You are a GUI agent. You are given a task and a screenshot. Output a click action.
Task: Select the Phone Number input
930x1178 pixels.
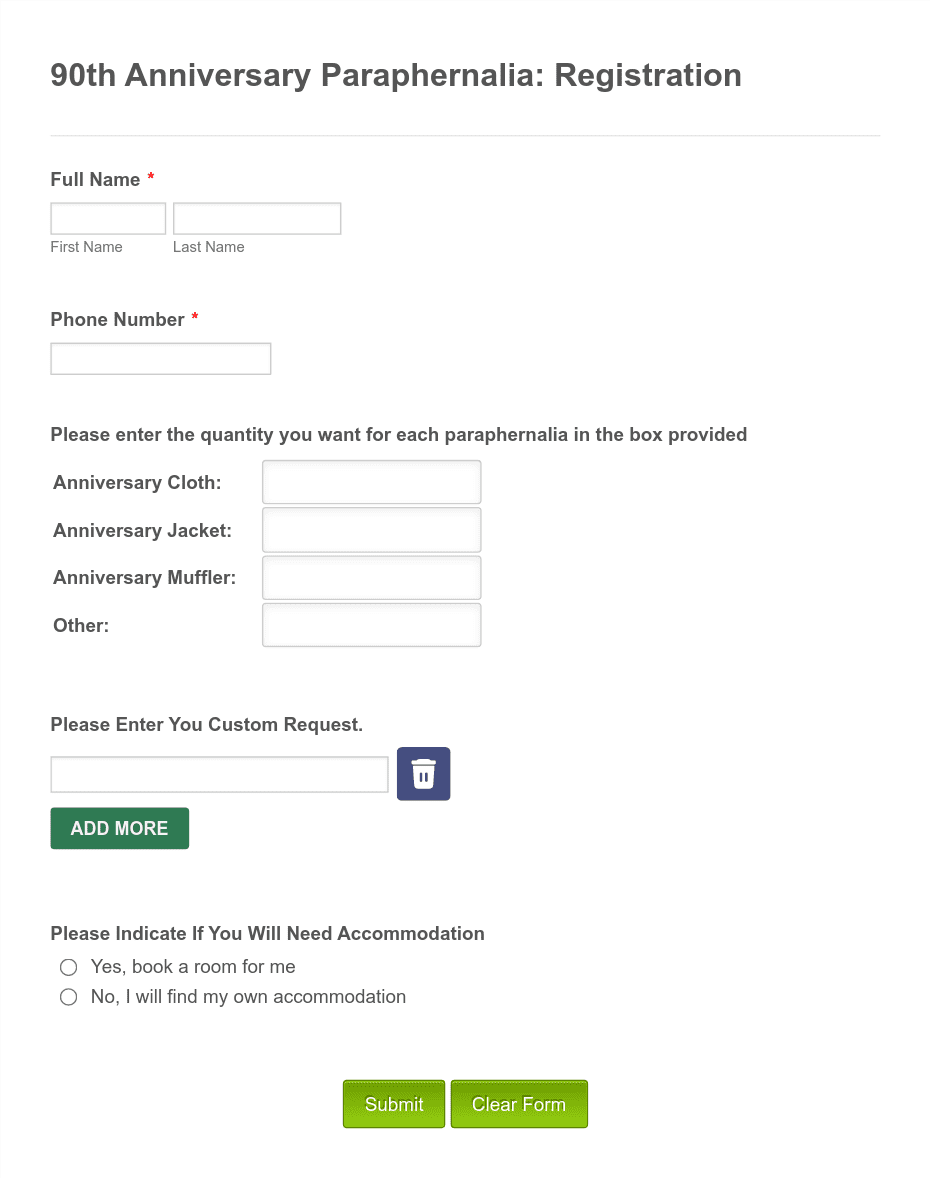(161, 358)
